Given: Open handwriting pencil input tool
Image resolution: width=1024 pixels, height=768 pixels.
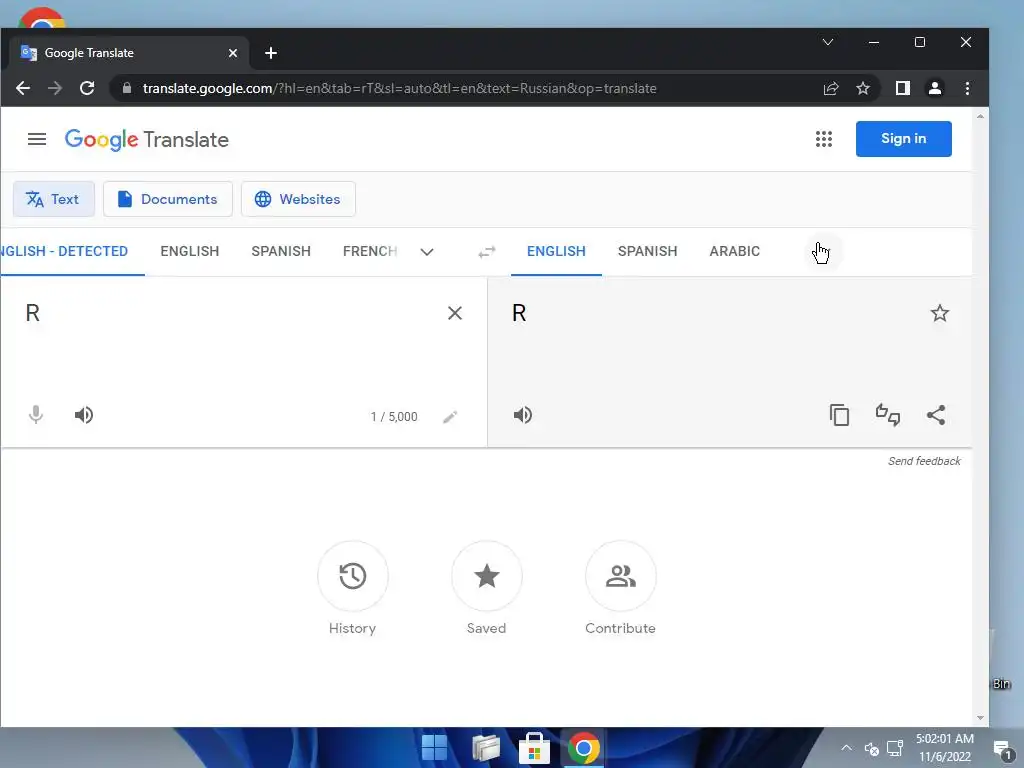Looking at the screenshot, I should pos(450,417).
